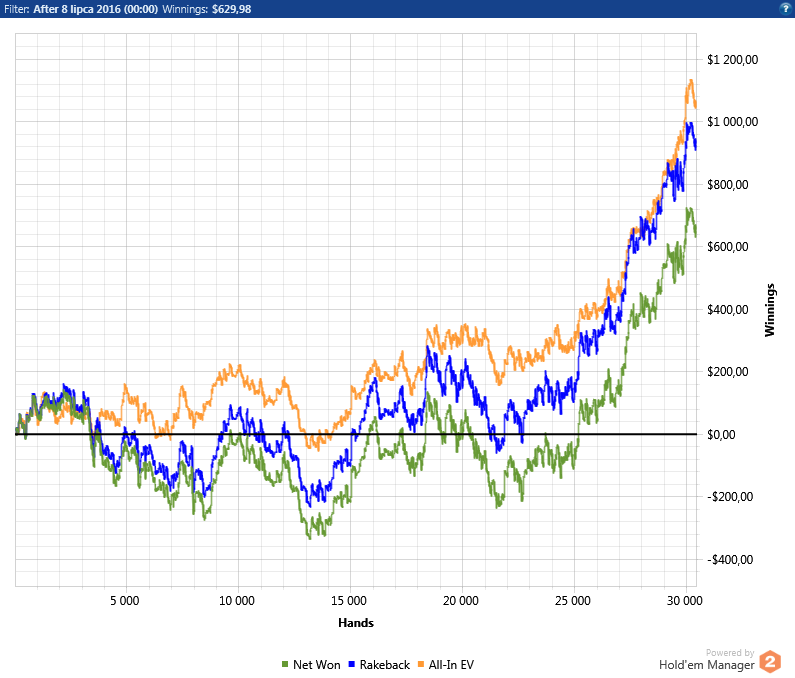Click the 30 000 hands axis label
This screenshot has height=678, width=795.
[x=685, y=601]
